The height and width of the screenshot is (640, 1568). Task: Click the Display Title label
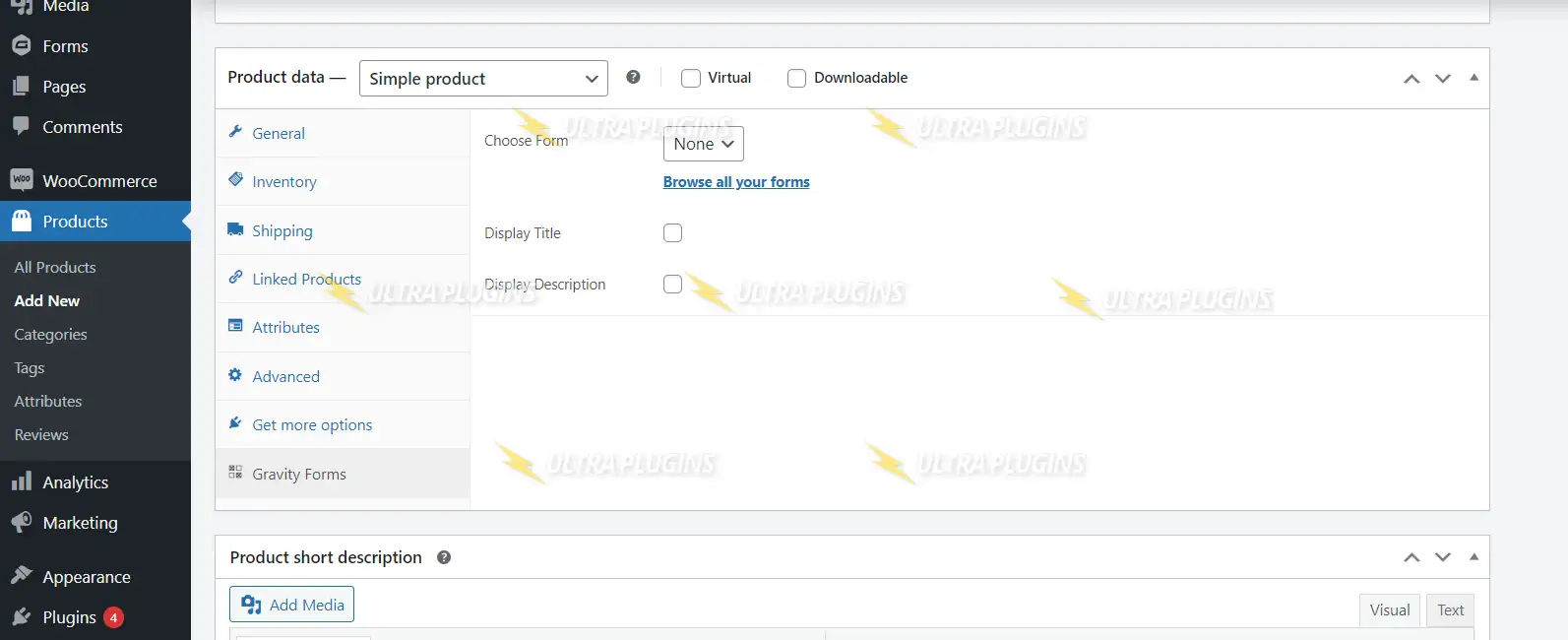tap(523, 233)
